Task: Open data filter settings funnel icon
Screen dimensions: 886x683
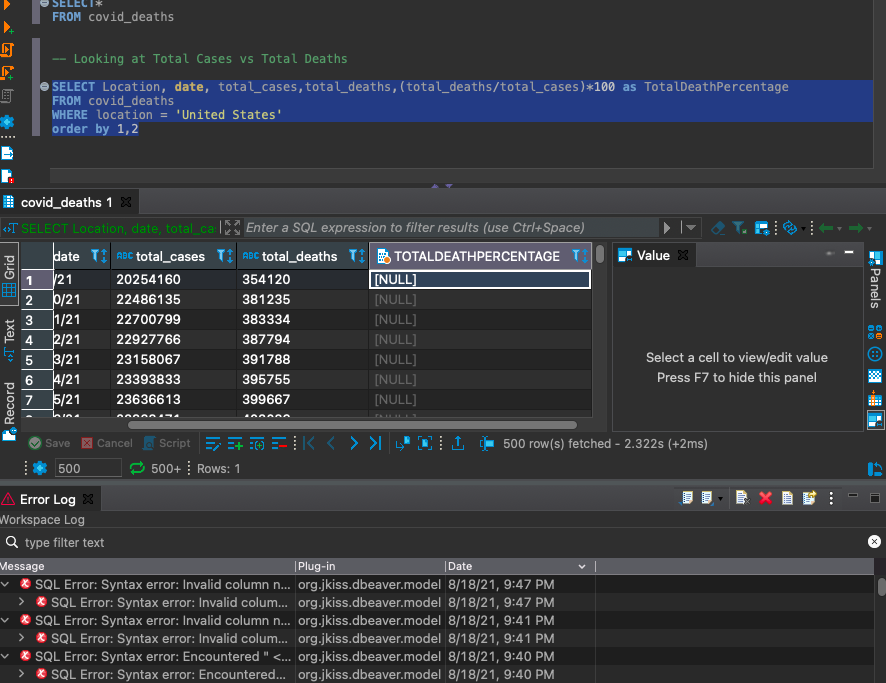Action: tap(737, 228)
